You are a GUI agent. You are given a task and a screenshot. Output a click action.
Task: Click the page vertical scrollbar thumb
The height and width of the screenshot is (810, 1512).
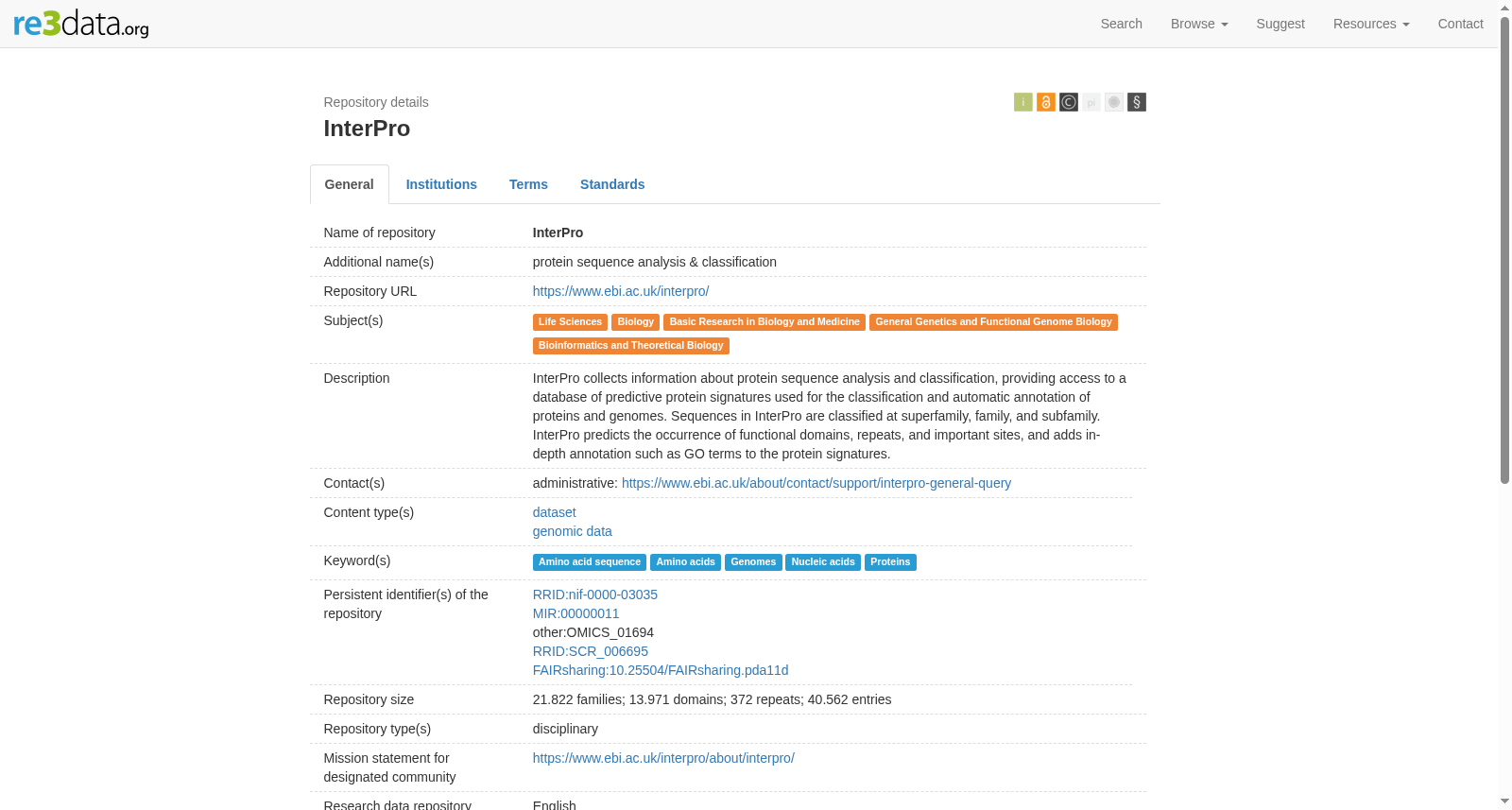click(1504, 250)
